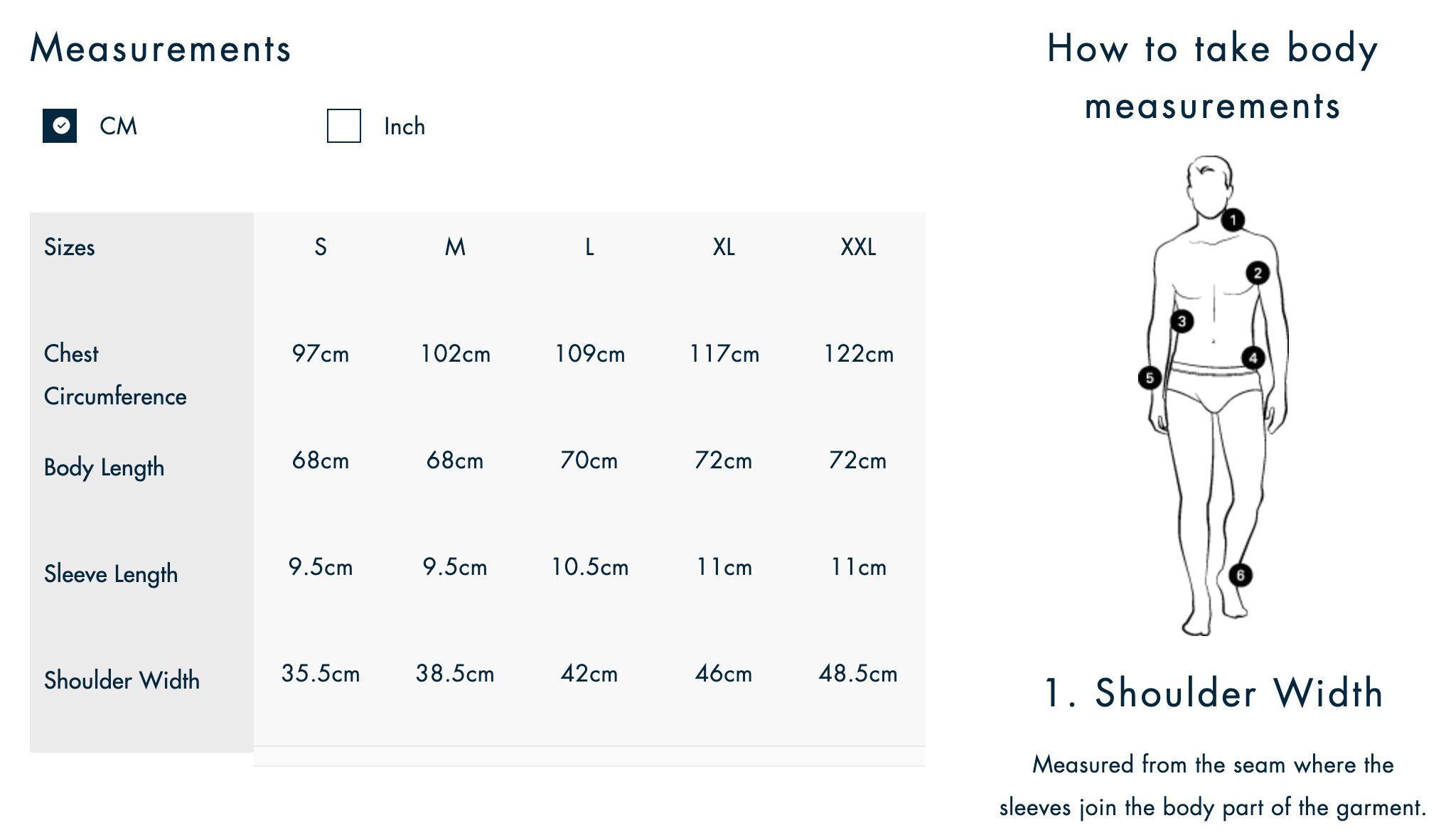Click the CM label text

tap(118, 126)
